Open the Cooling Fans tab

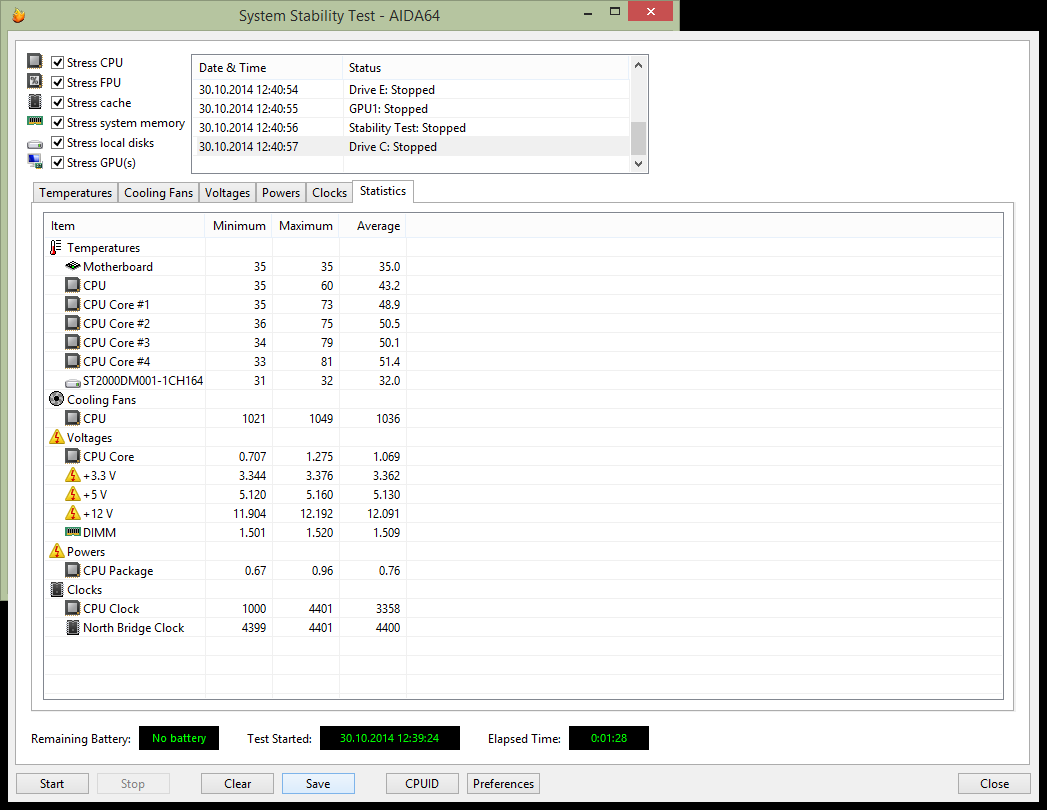point(158,193)
